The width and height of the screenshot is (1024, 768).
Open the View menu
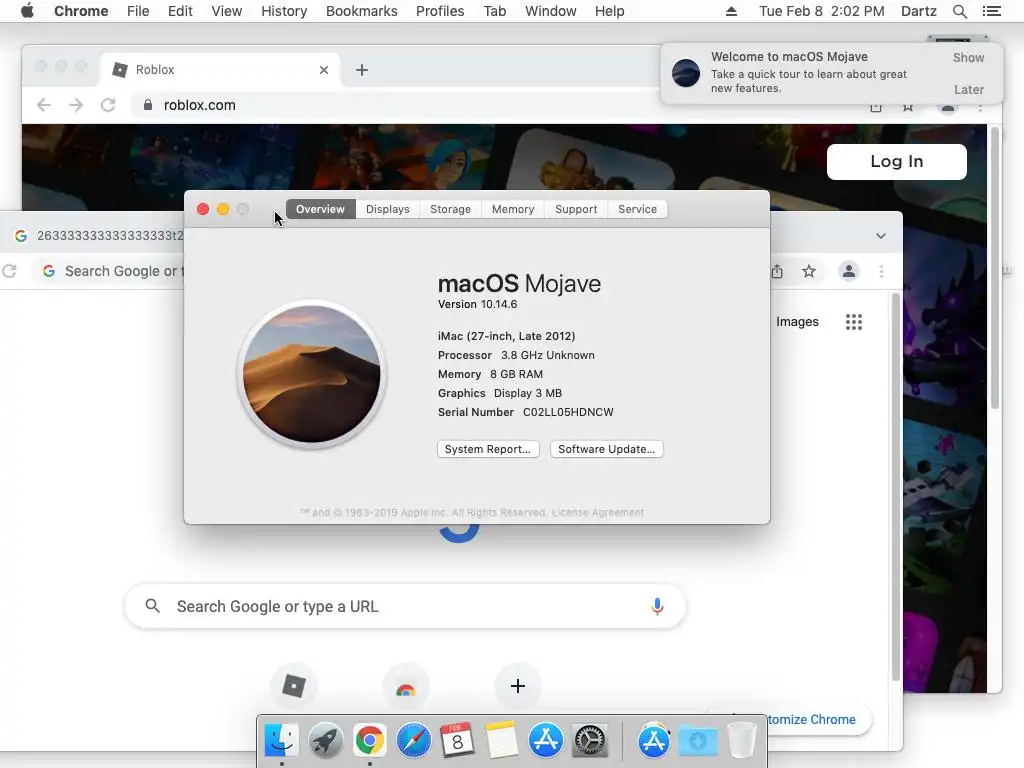point(227,11)
